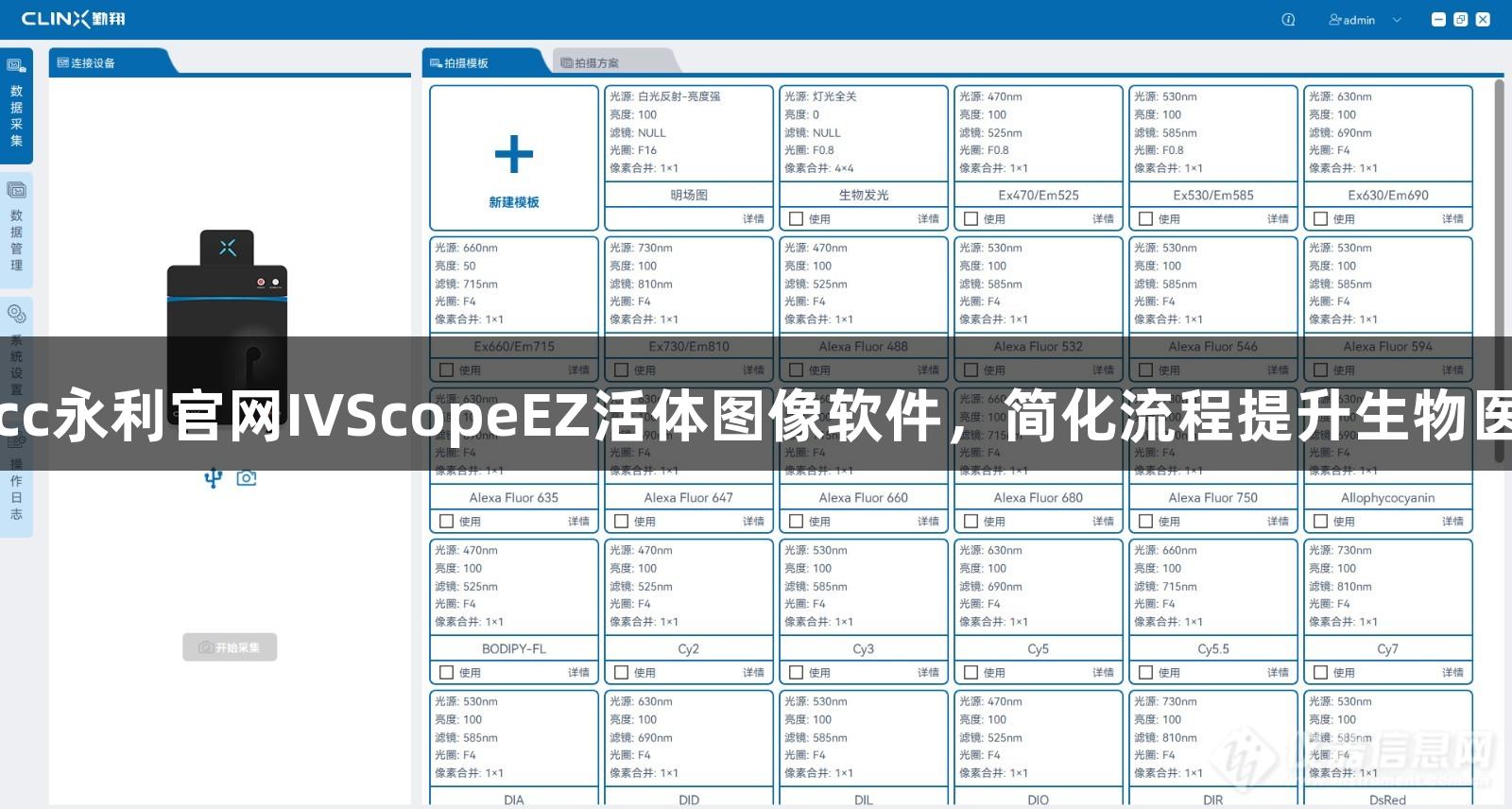Select the Alexa Fluor 647 template name
Image resolution: width=1512 pixels, height=809 pixels.
(689, 498)
